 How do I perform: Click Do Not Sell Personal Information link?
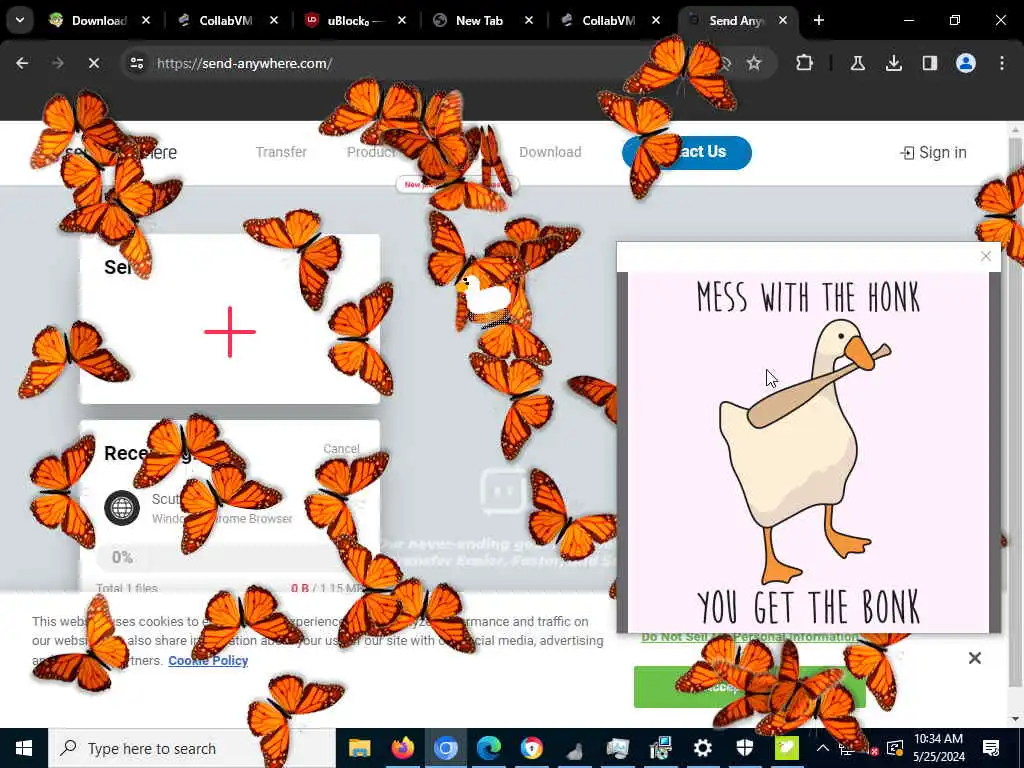coord(750,637)
